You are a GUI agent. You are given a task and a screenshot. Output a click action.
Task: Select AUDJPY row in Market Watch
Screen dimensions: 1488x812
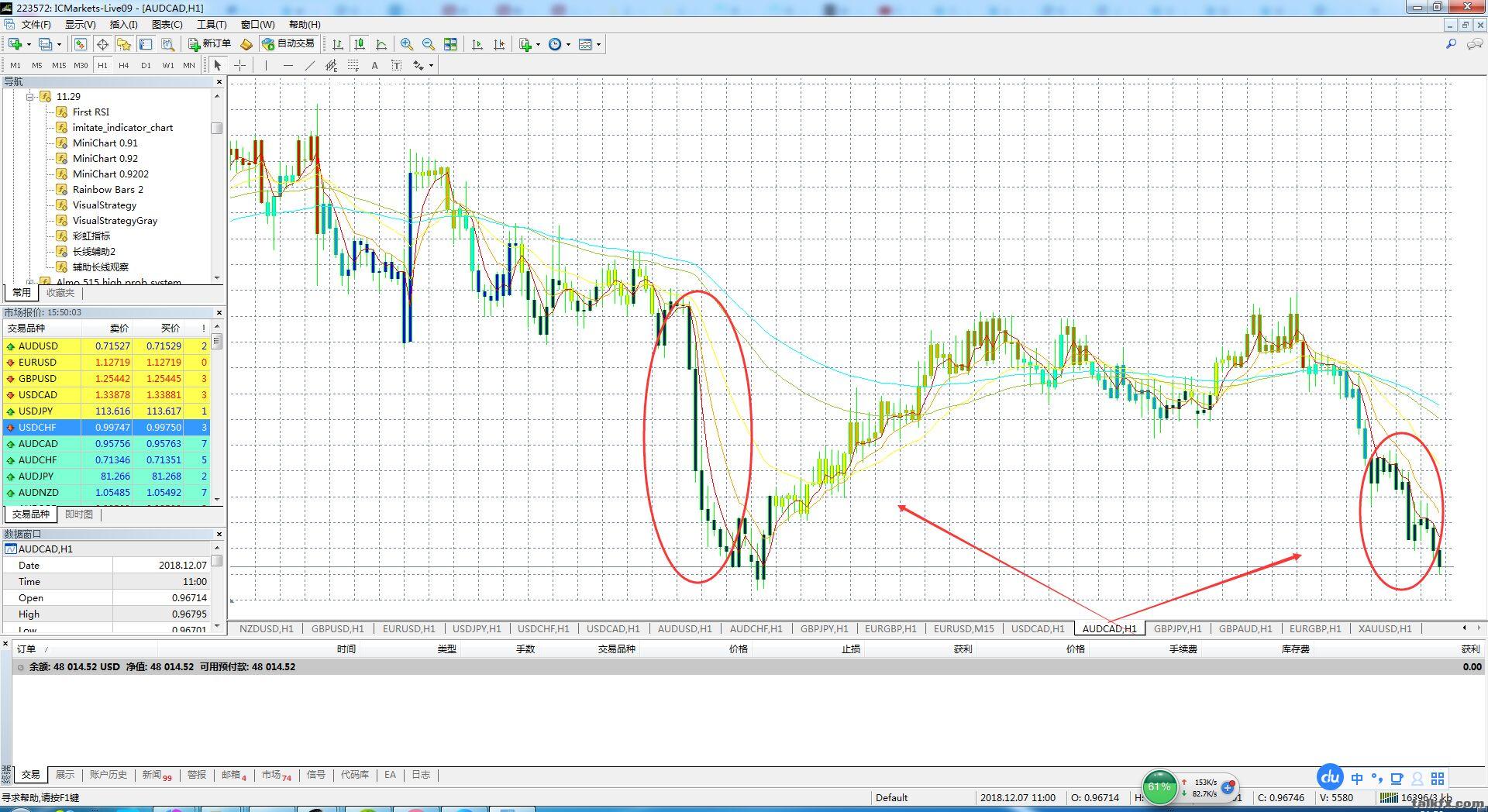(x=106, y=477)
